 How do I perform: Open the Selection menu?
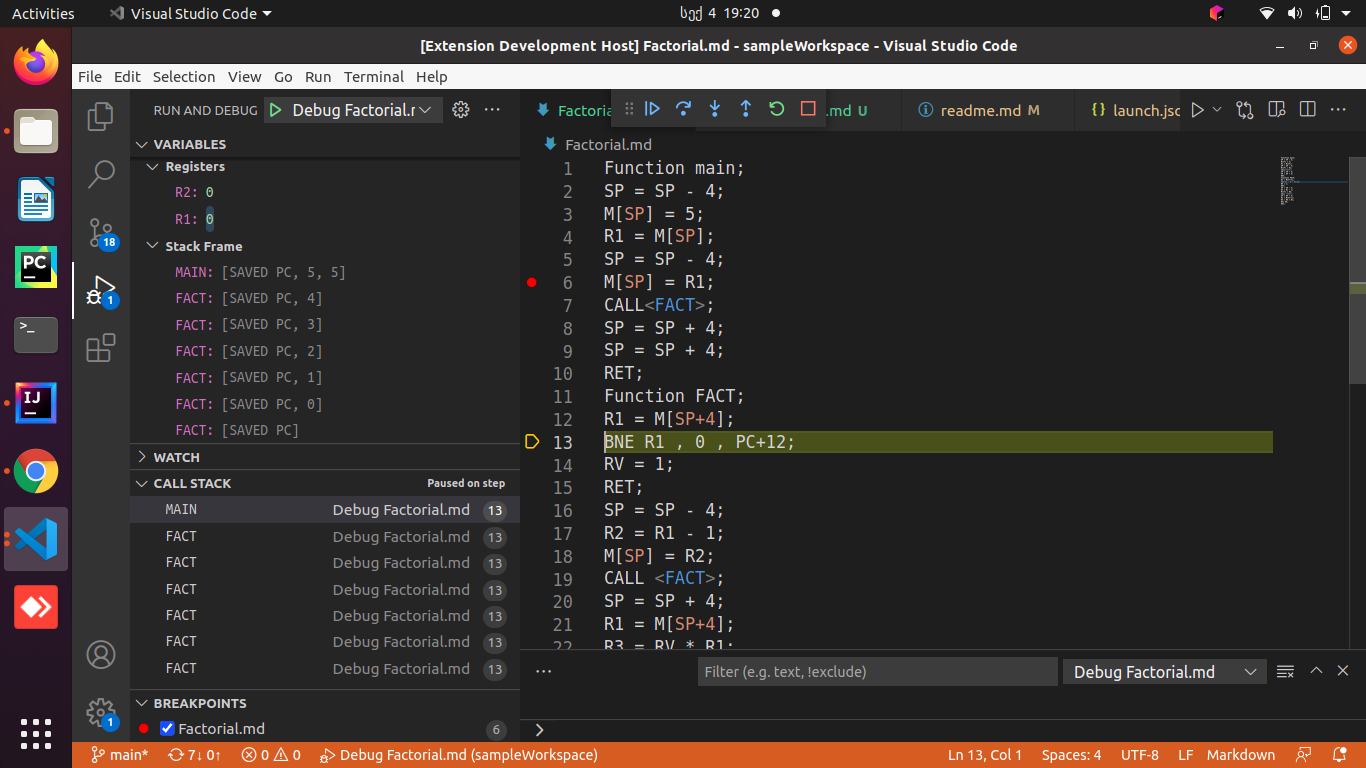(x=184, y=77)
